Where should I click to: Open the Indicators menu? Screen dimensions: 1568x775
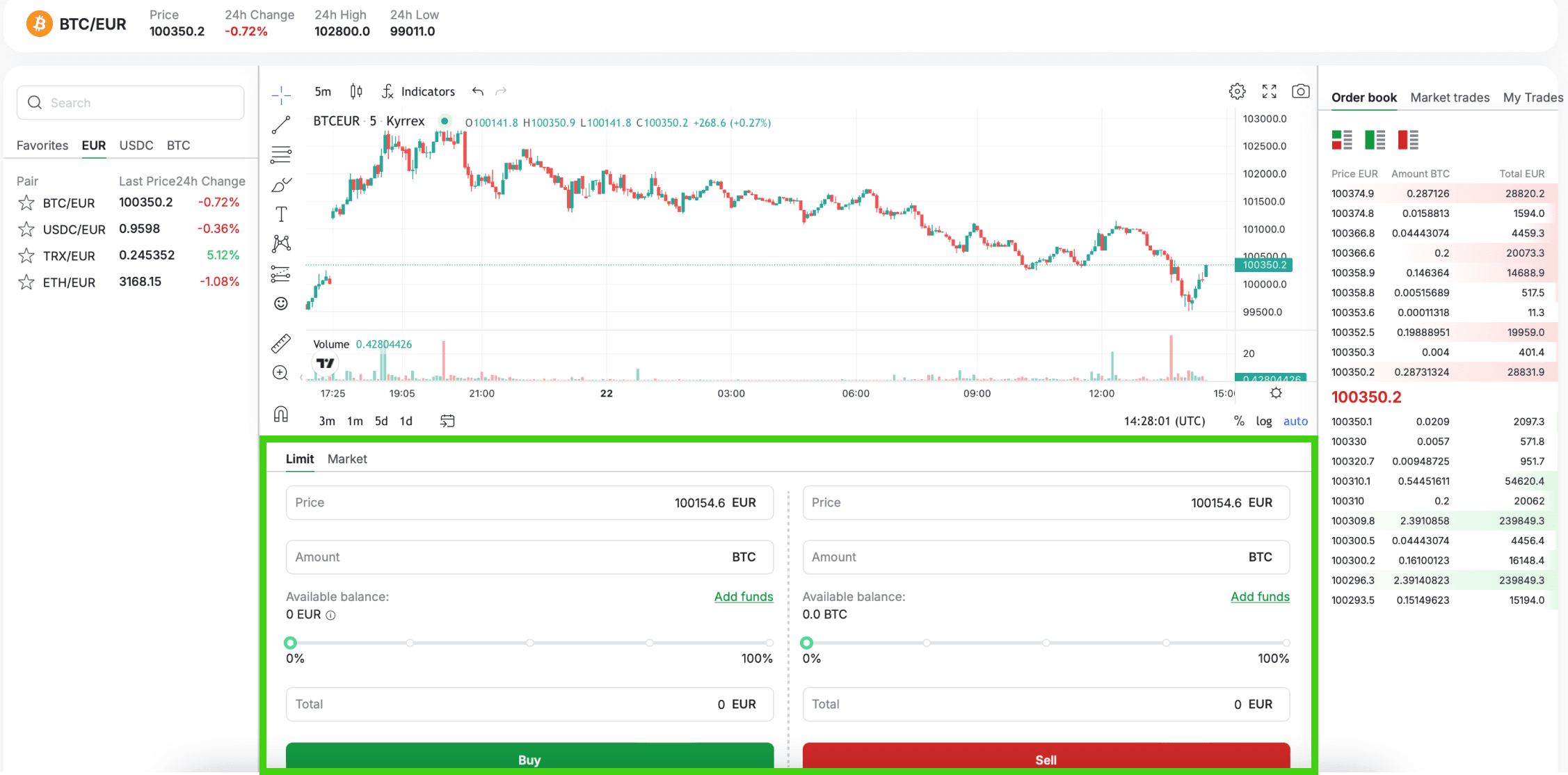pos(418,91)
